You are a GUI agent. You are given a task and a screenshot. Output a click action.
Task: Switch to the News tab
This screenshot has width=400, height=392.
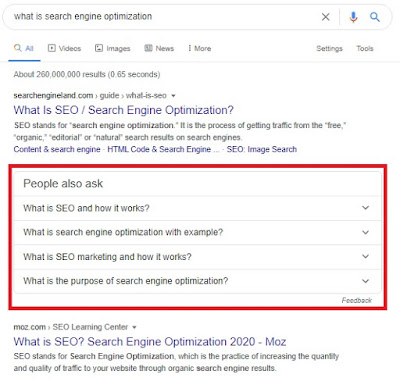point(159,48)
